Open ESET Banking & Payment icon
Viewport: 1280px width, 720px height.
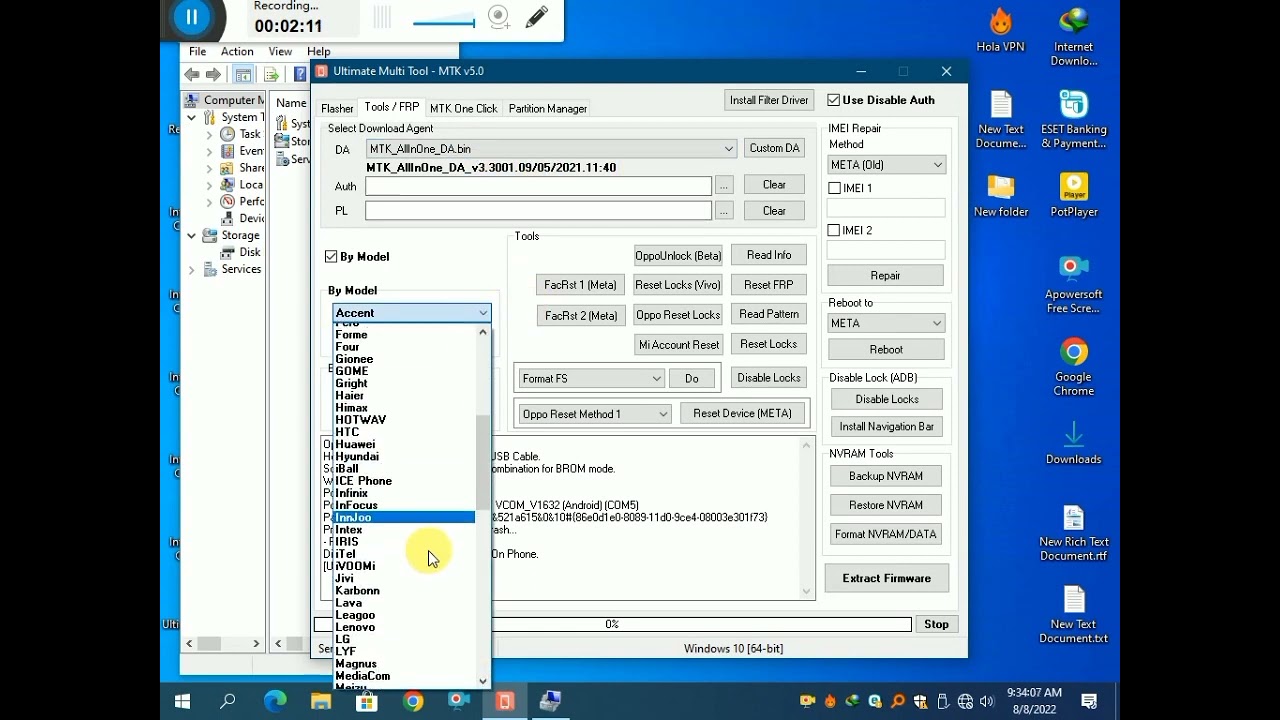tap(1074, 120)
